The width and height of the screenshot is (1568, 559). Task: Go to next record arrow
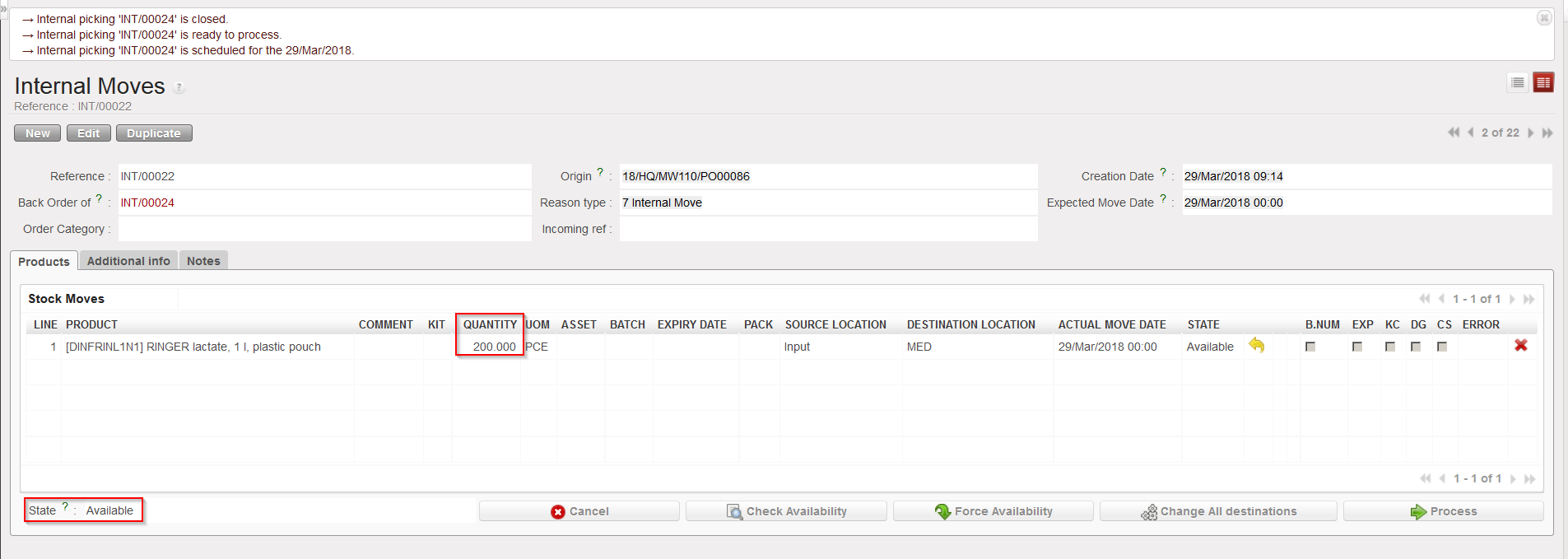[x=1531, y=133]
